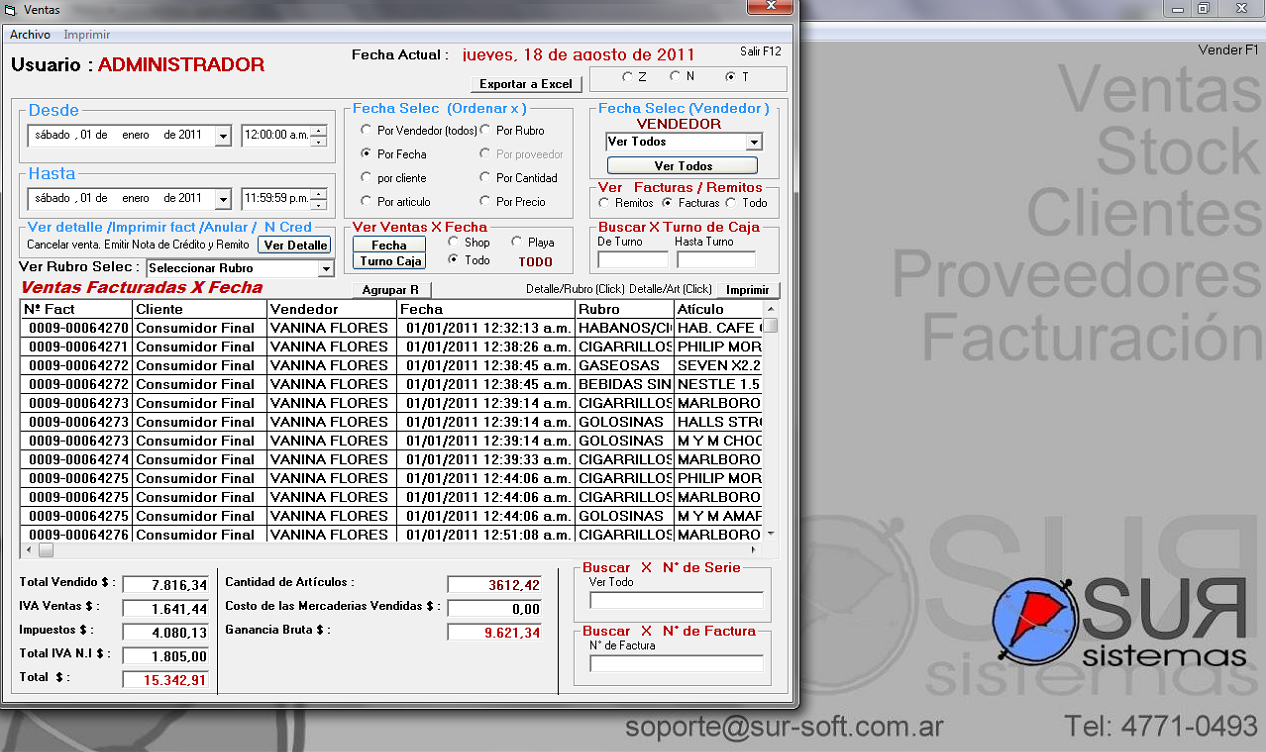The width and height of the screenshot is (1266, 752).
Task: Click the Fecha column header in table
Action: click(486, 309)
